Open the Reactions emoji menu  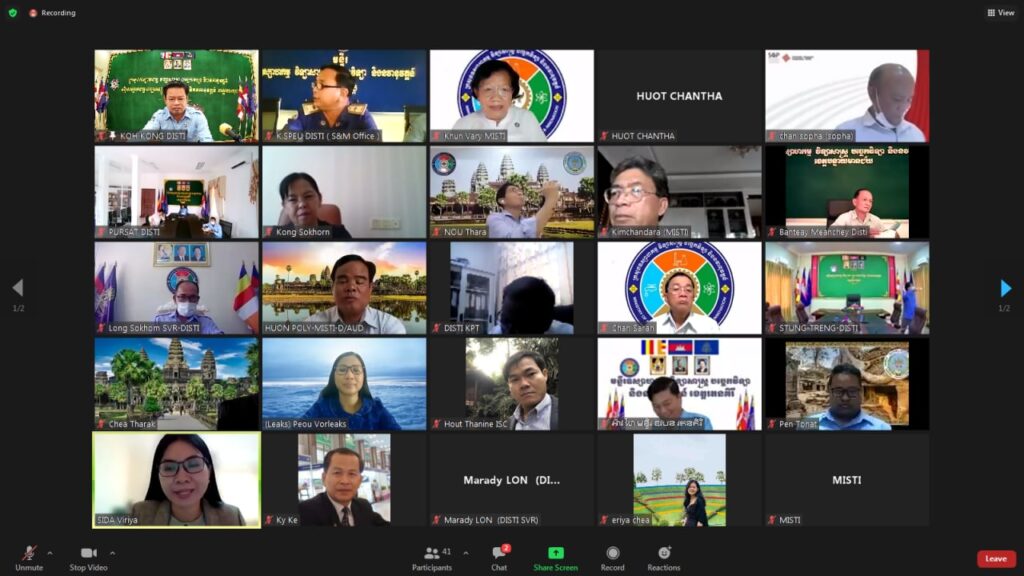click(x=663, y=554)
